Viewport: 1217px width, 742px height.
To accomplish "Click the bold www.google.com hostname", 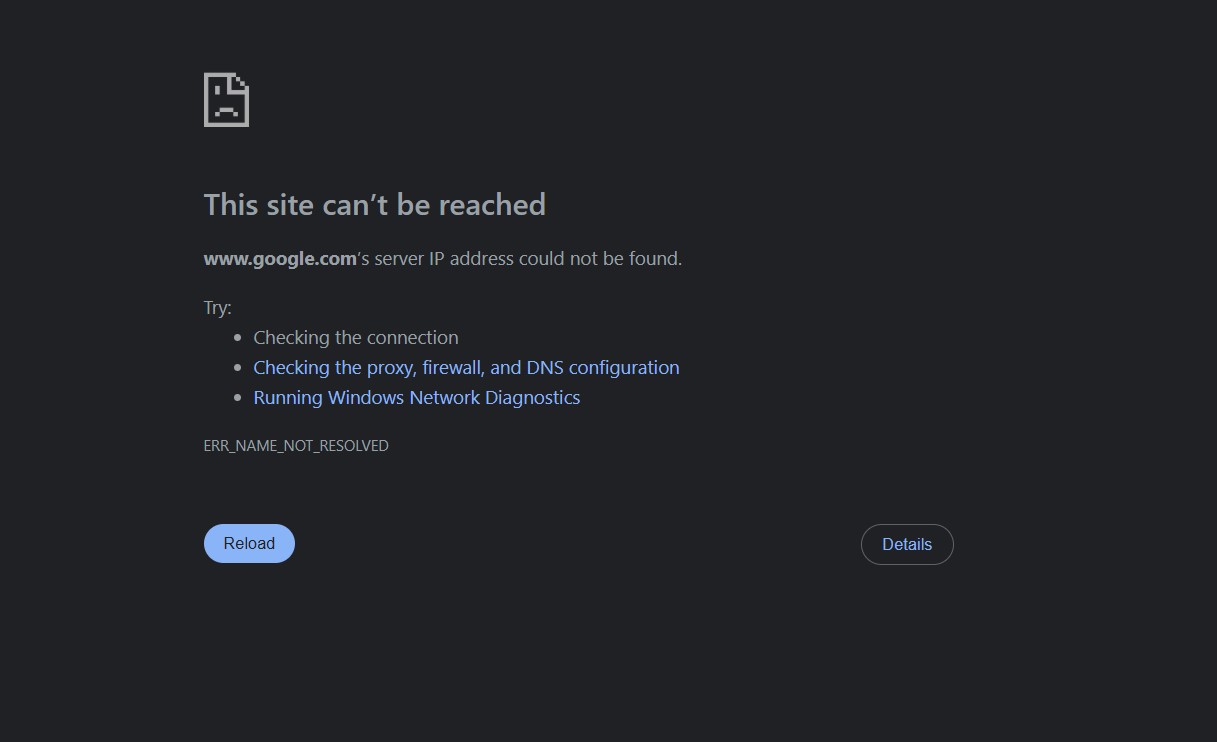I will 280,259.
